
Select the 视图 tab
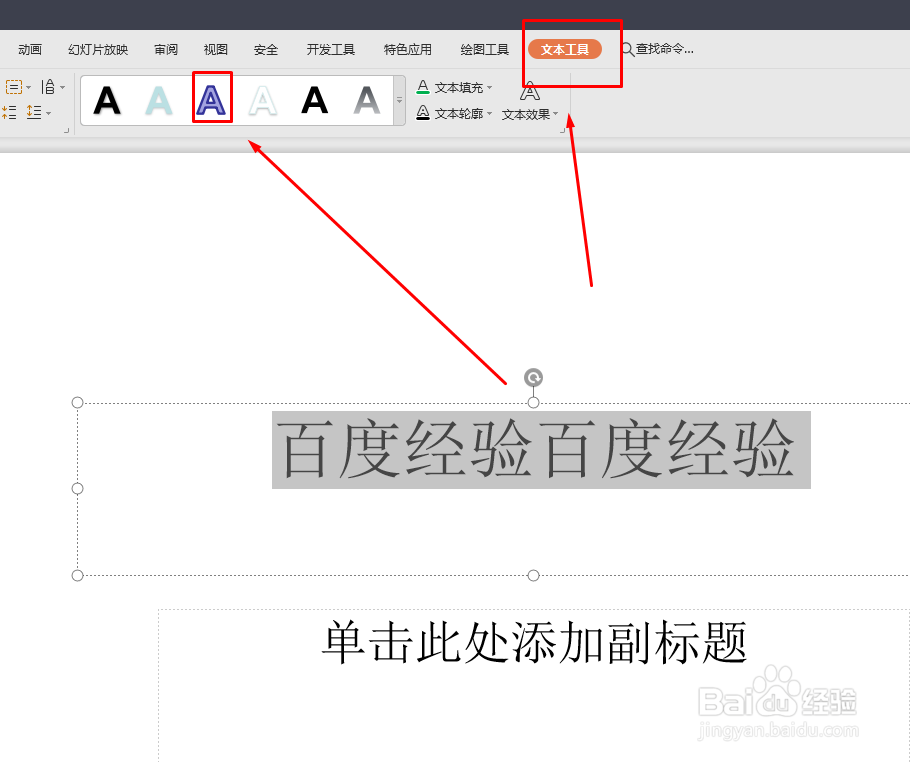pos(215,50)
